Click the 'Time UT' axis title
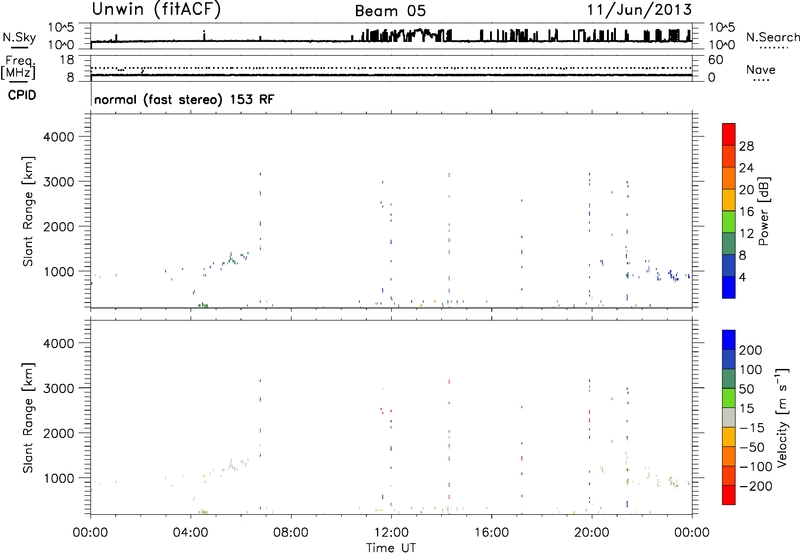 coord(391,547)
